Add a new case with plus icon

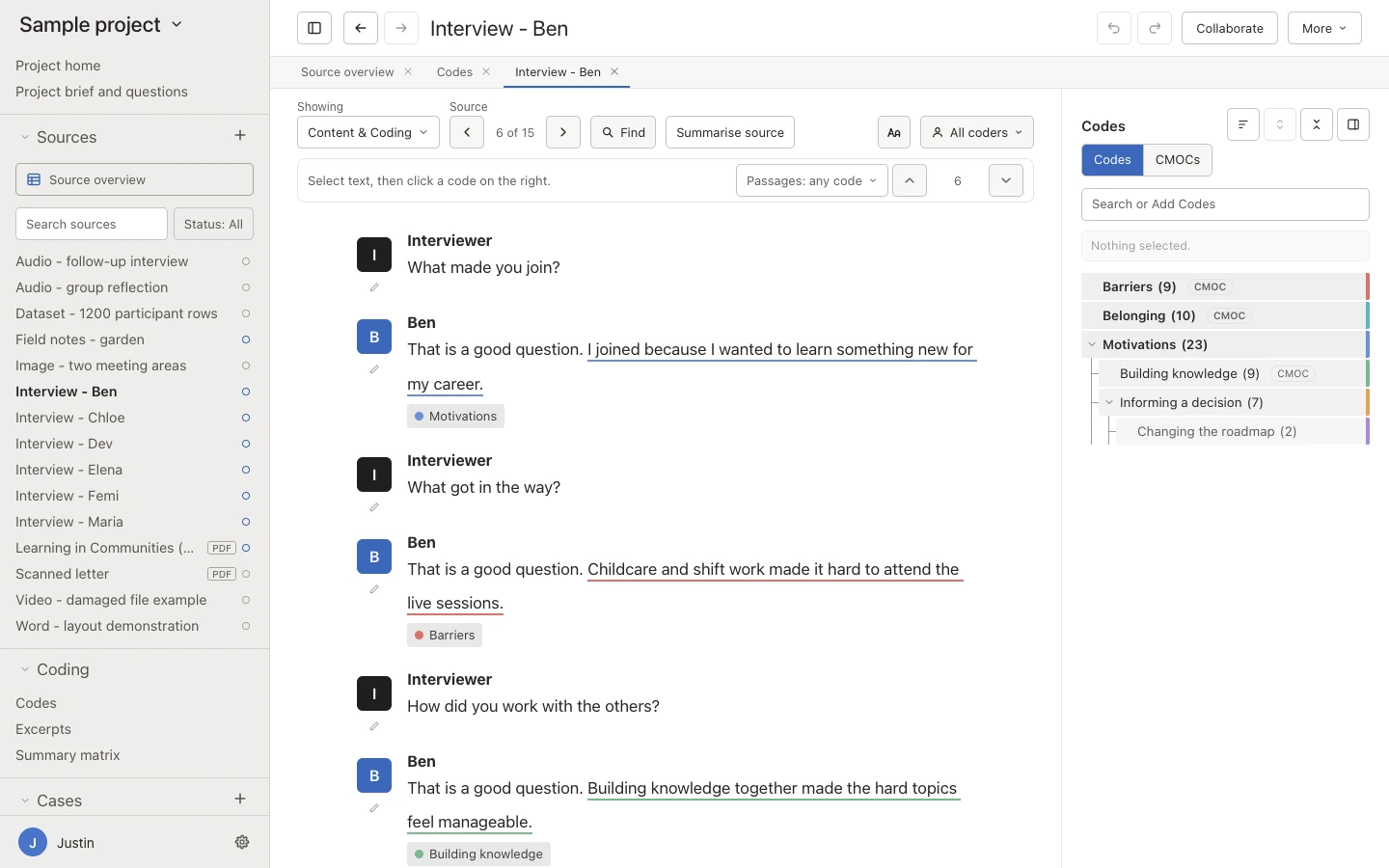click(240, 800)
